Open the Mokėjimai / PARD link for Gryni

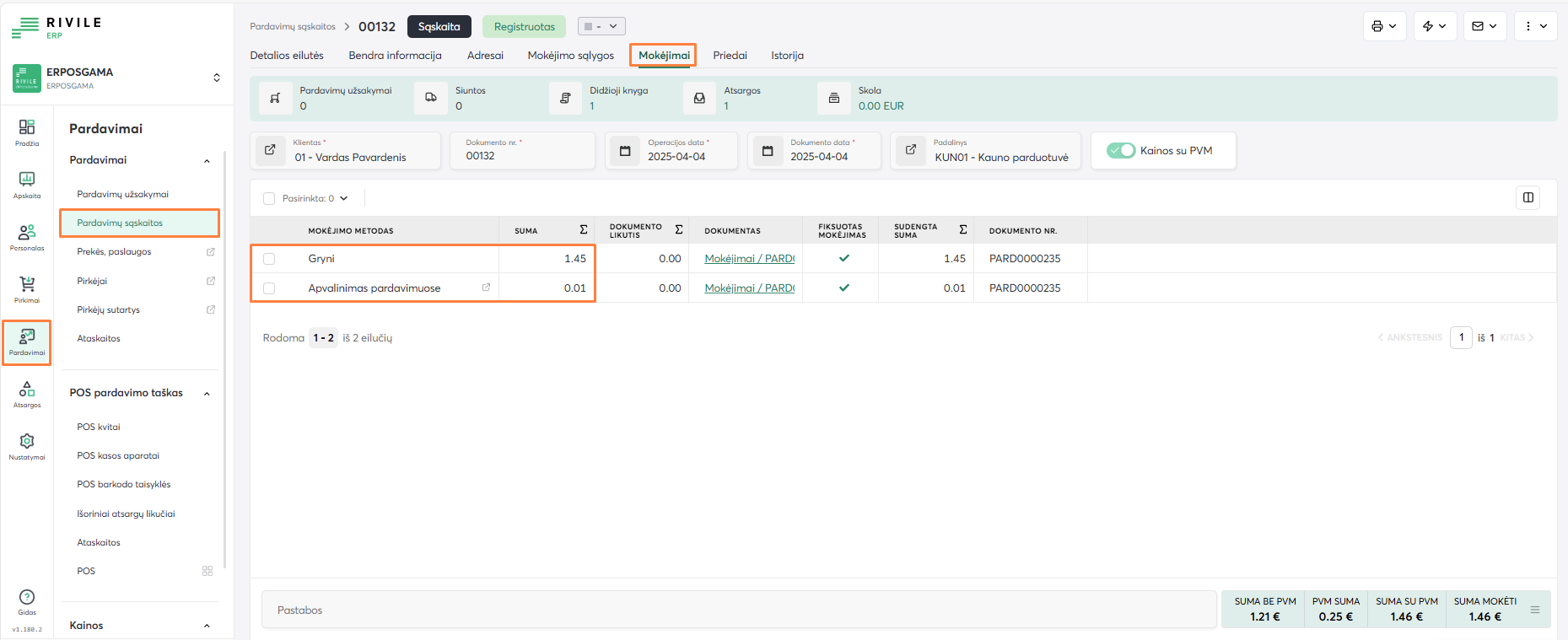(x=749, y=259)
